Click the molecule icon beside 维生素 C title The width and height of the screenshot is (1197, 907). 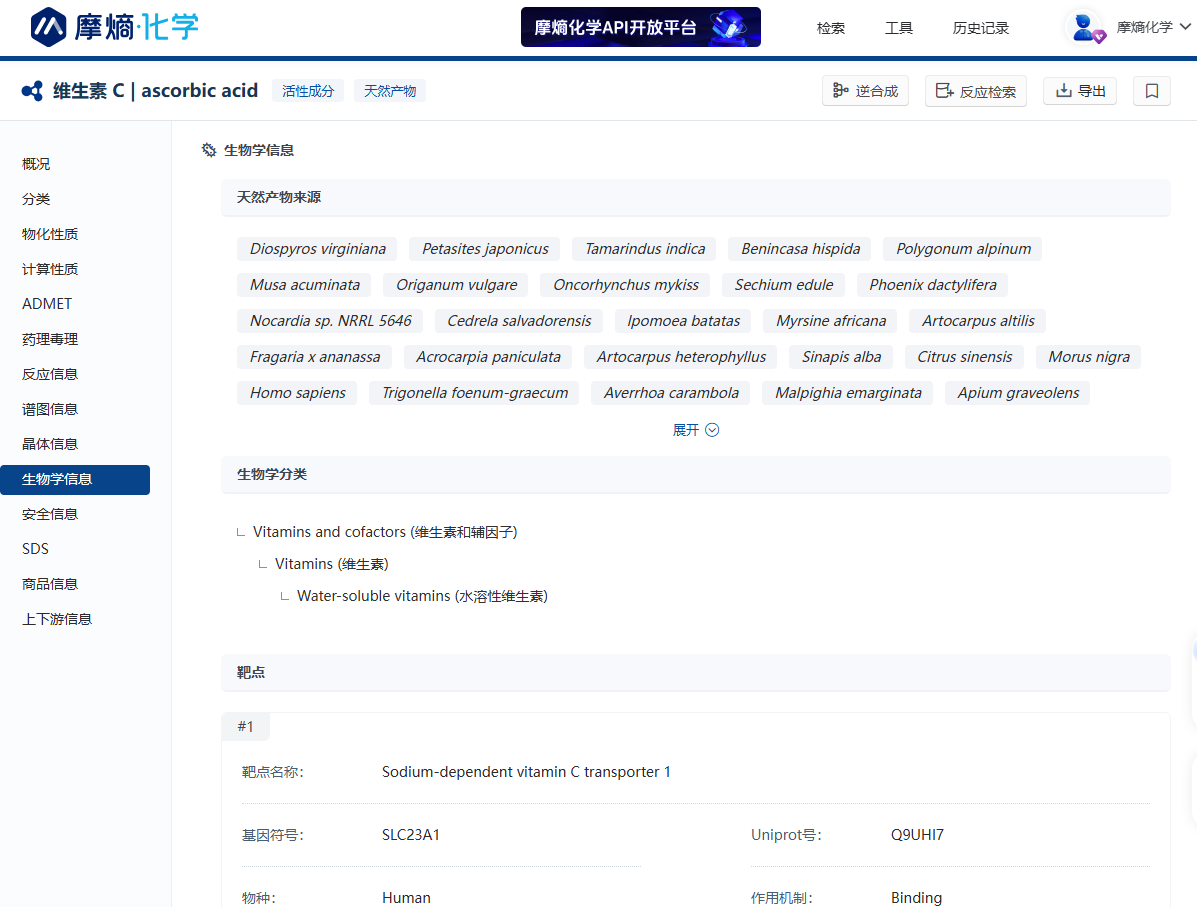[32, 91]
